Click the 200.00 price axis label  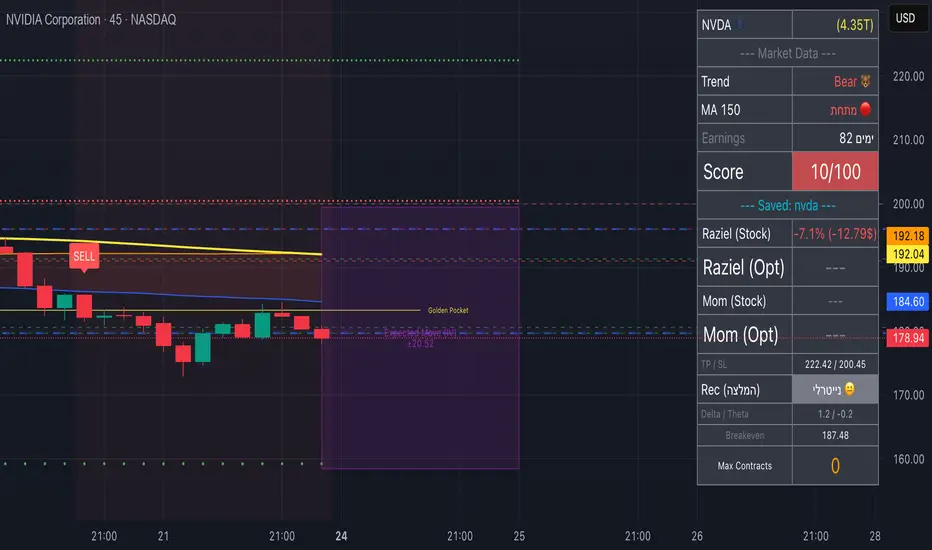(x=908, y=204)
